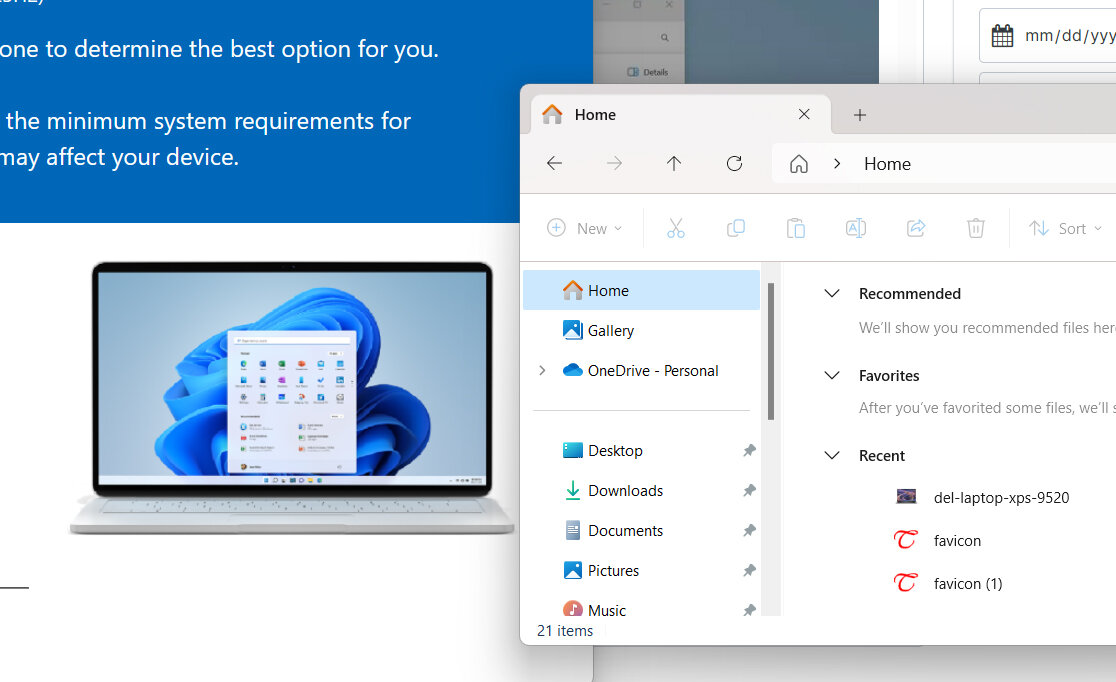Collapse the Recent section
1116x682 pixels.
(x=831, y=455)
